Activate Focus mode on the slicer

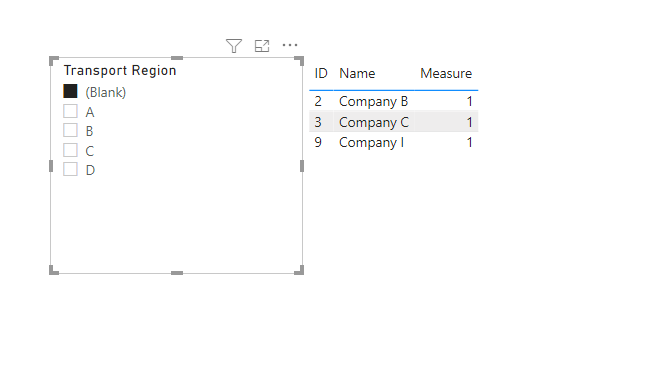click(262, 46)
